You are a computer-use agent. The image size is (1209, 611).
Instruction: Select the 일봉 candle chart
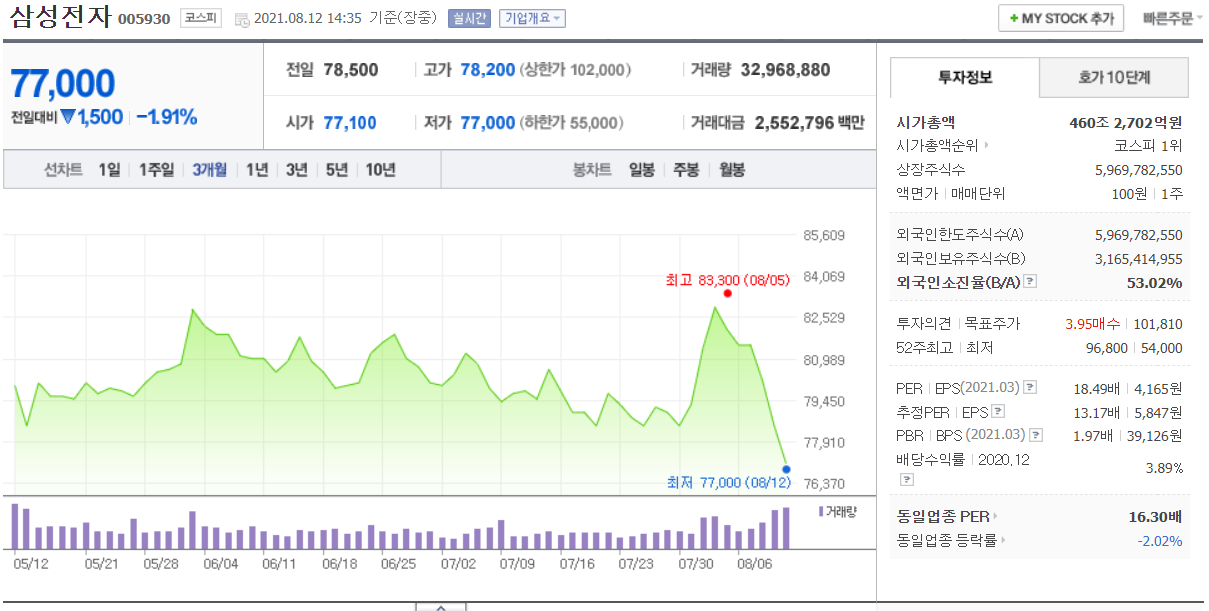[642, 169]
